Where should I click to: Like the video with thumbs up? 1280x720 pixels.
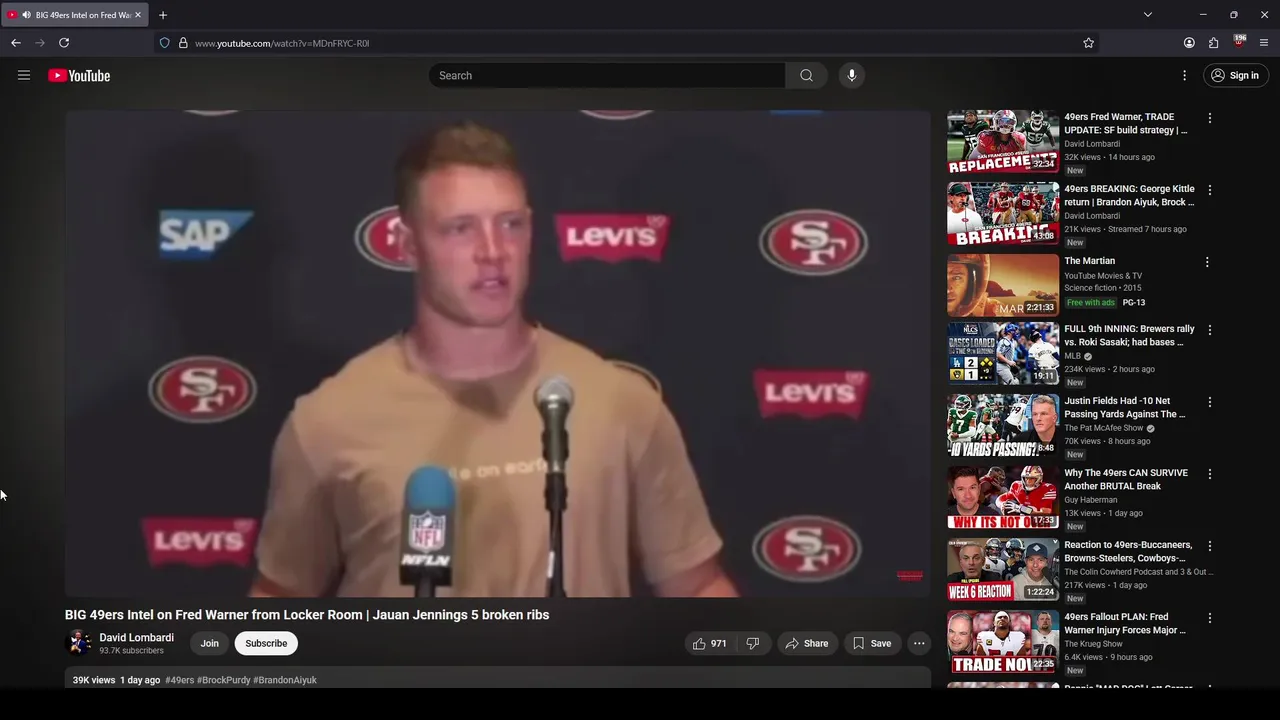pos(710,643)
